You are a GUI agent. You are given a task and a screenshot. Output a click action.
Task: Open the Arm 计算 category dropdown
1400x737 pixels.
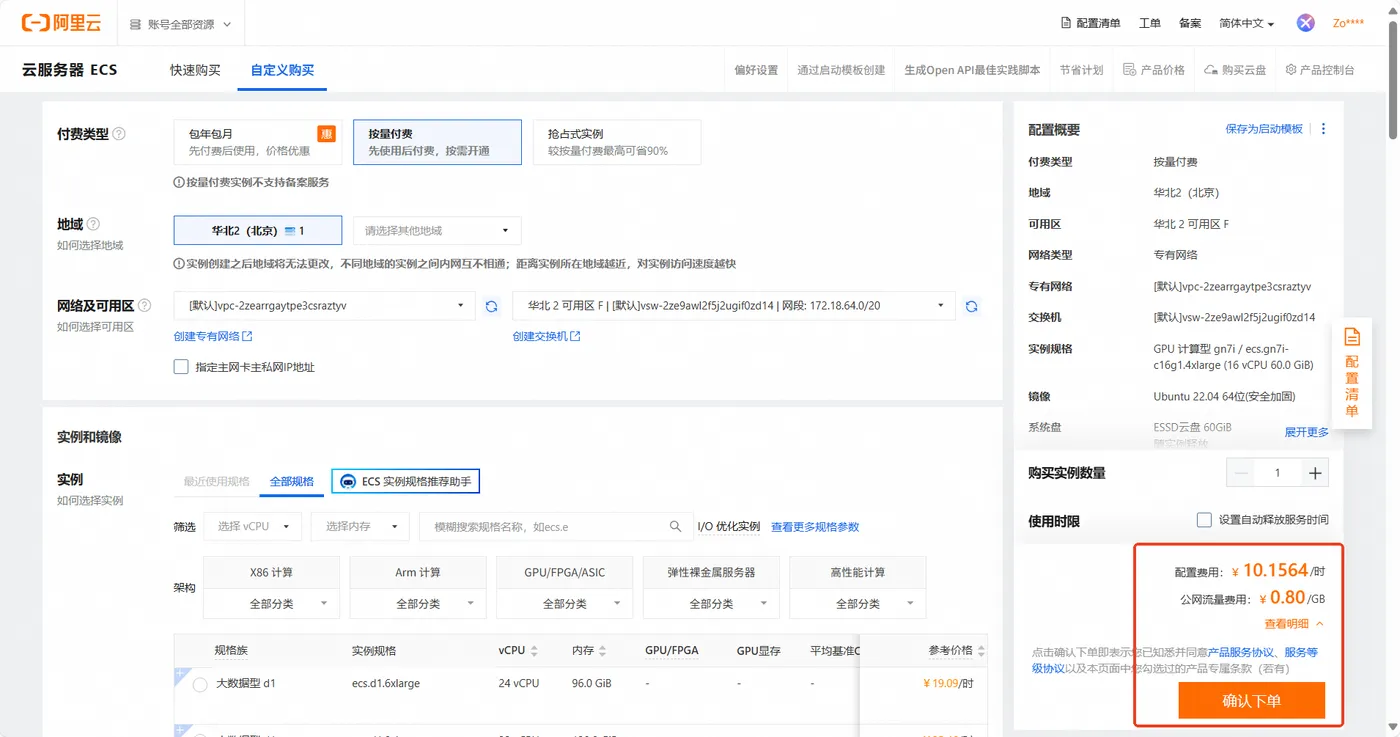pos(418,604)
